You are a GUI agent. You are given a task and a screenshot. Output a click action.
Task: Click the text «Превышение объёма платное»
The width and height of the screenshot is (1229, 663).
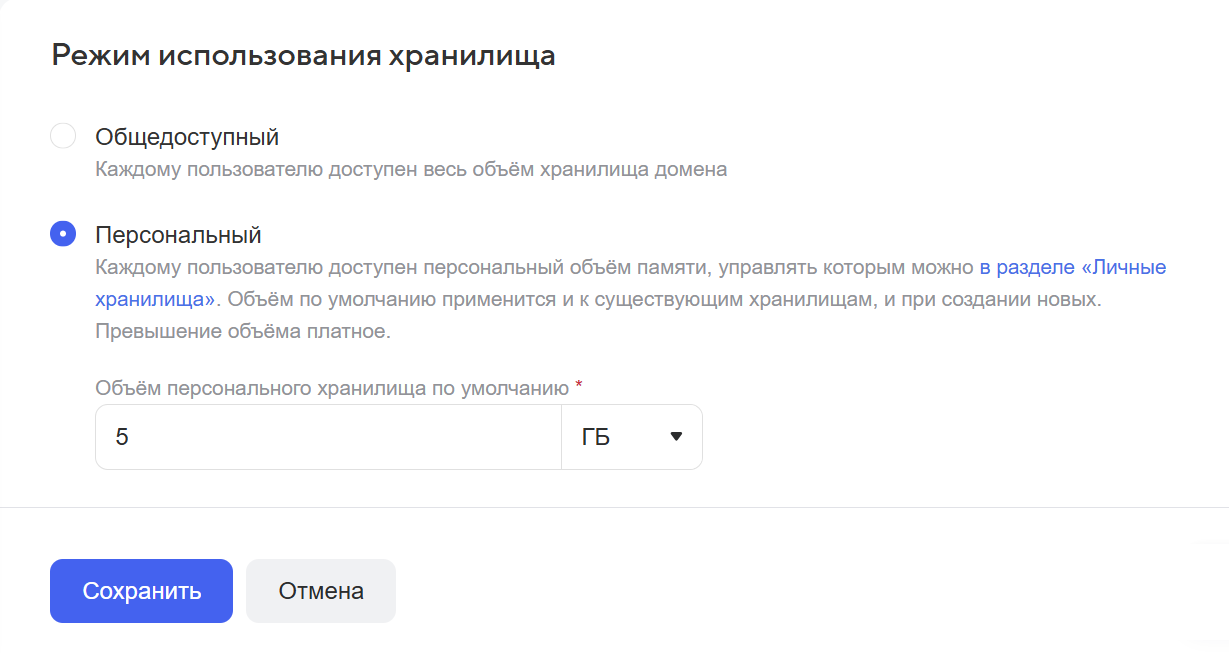tap(242, 332)
